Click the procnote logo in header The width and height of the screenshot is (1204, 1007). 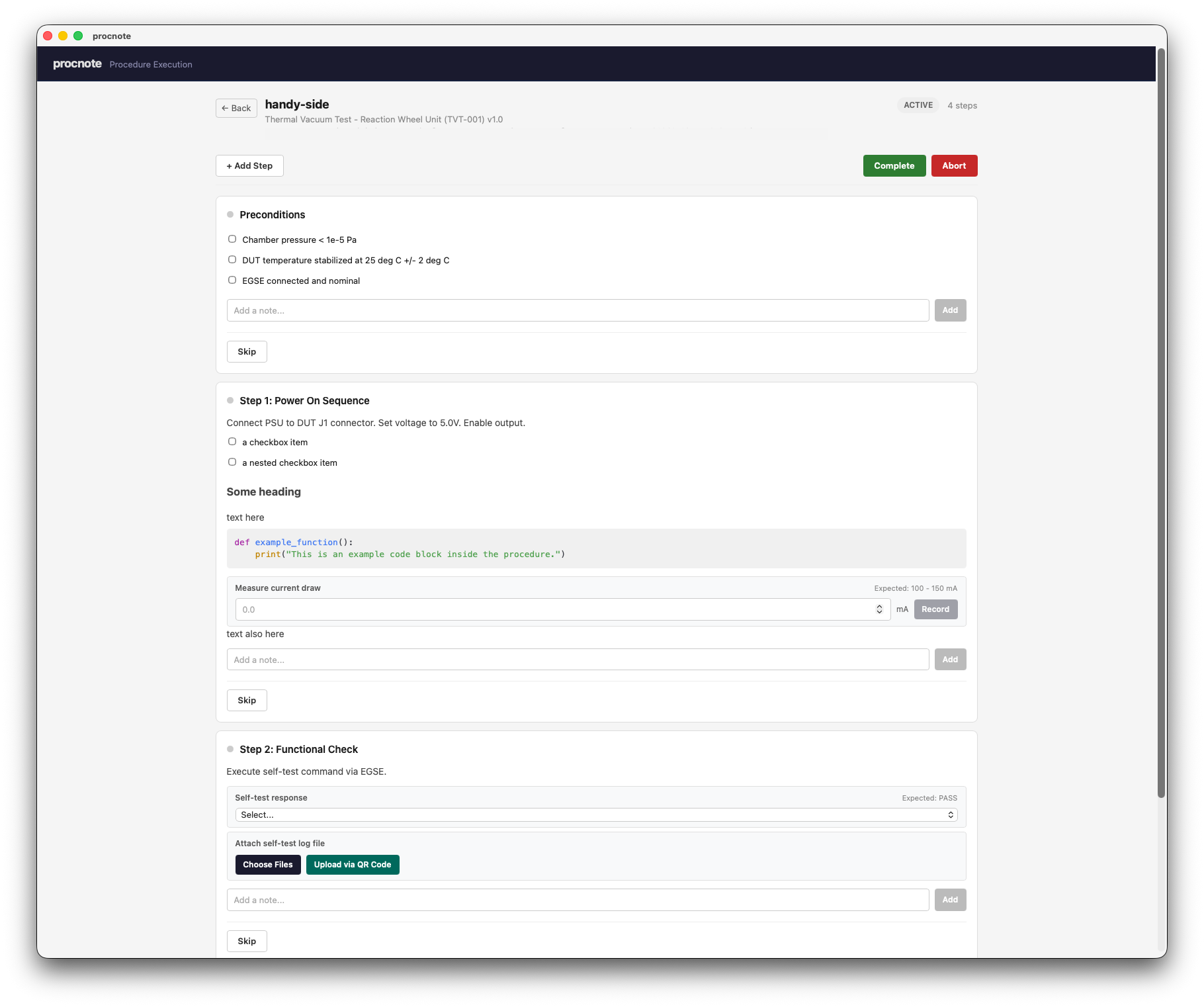77,64
